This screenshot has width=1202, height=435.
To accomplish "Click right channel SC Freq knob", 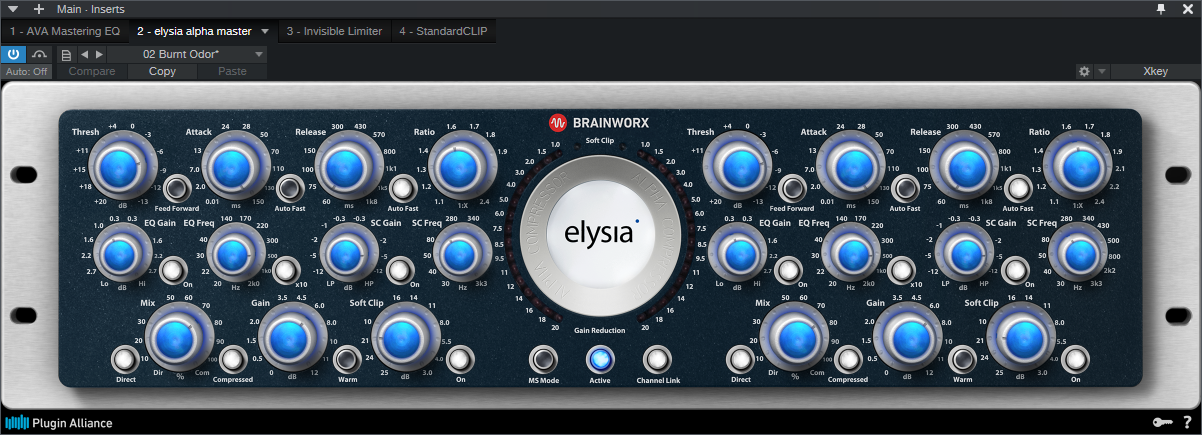I will pos(1077,255).
